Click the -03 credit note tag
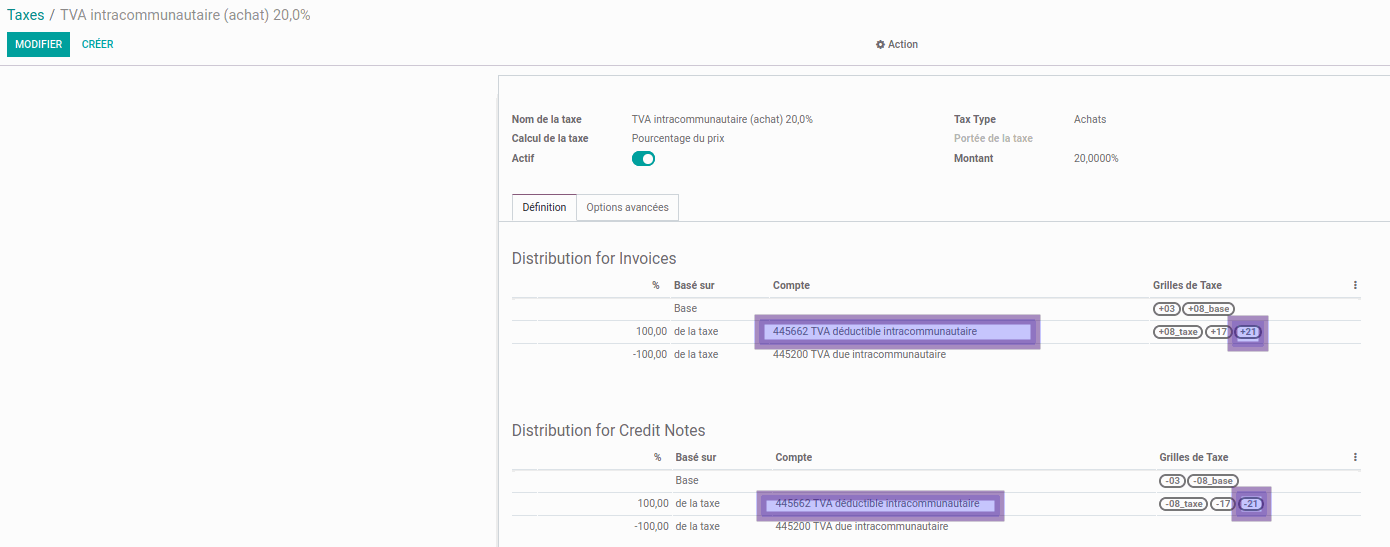This screenshot has height=547, width=1390. (1171, 481)
